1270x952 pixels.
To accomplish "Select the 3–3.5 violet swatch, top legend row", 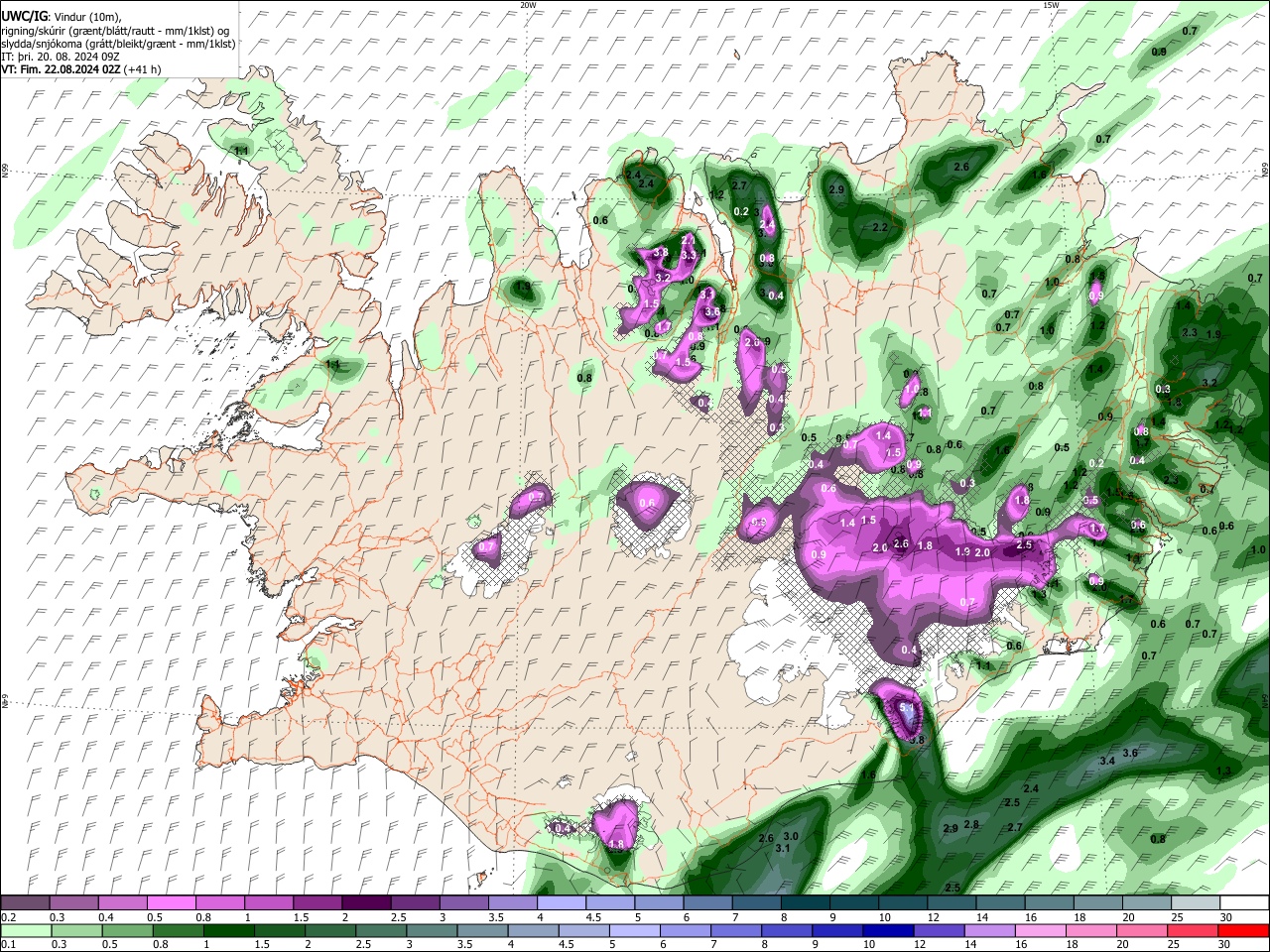I will [x=462, y=903].
